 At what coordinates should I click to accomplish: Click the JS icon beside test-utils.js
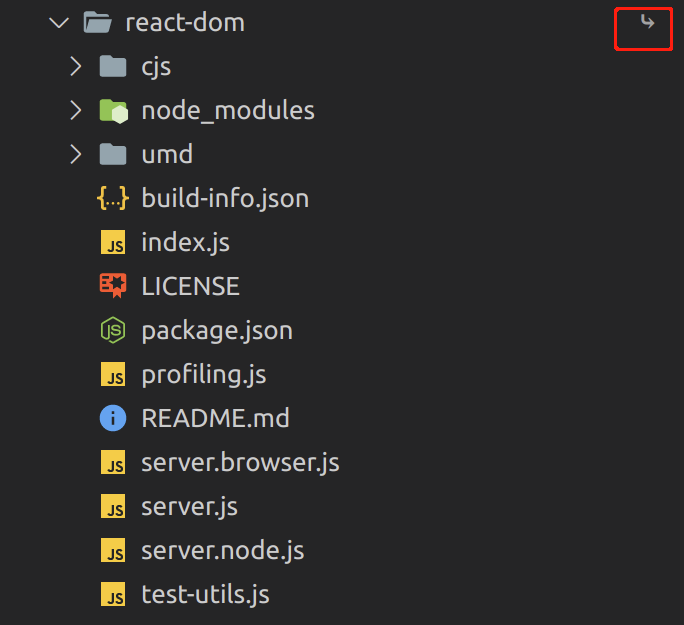pos(113,595)
